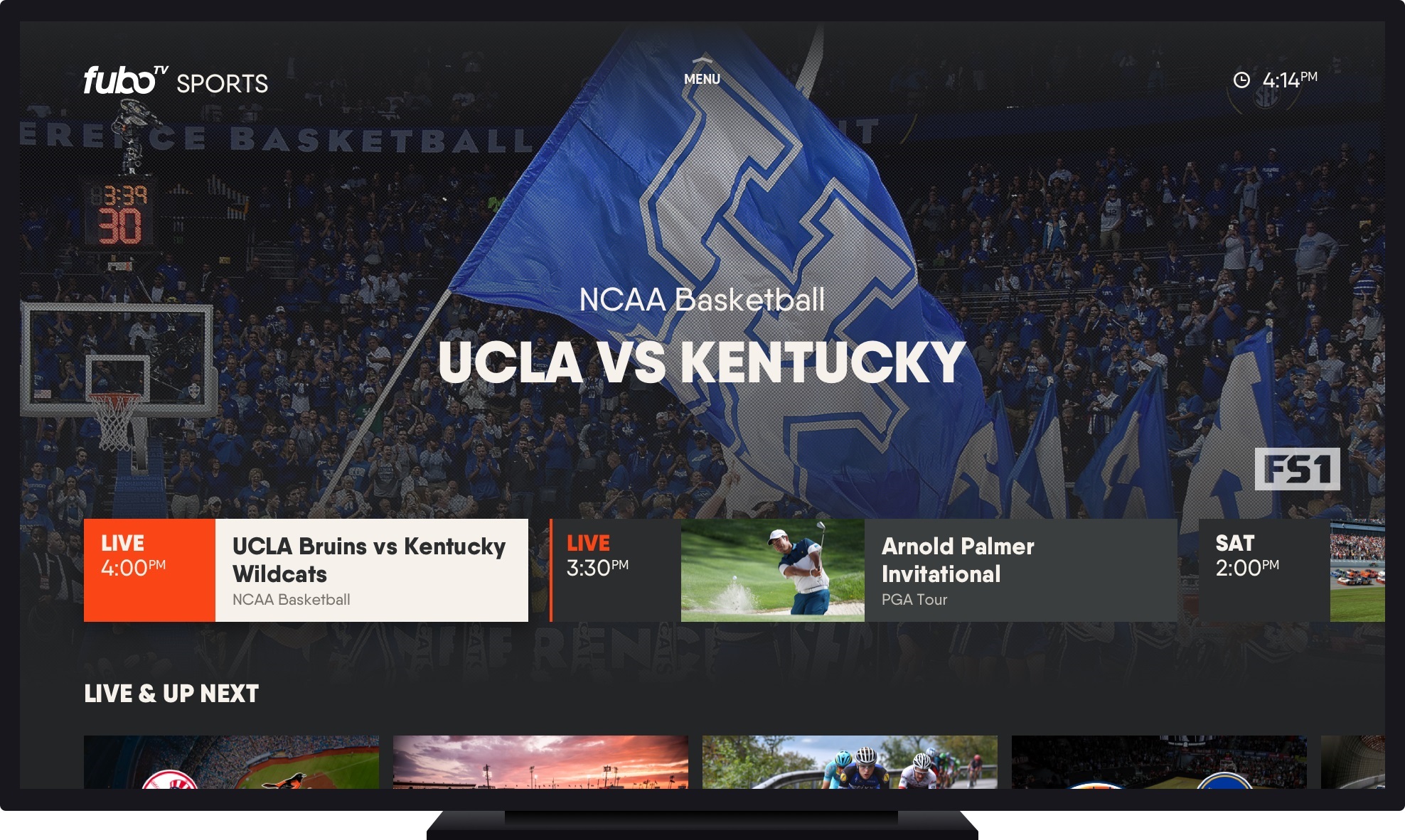Select the LIVE 3:30 PM time block
The height and width of the screenshot is (840, 1405).
pos(616,570)
